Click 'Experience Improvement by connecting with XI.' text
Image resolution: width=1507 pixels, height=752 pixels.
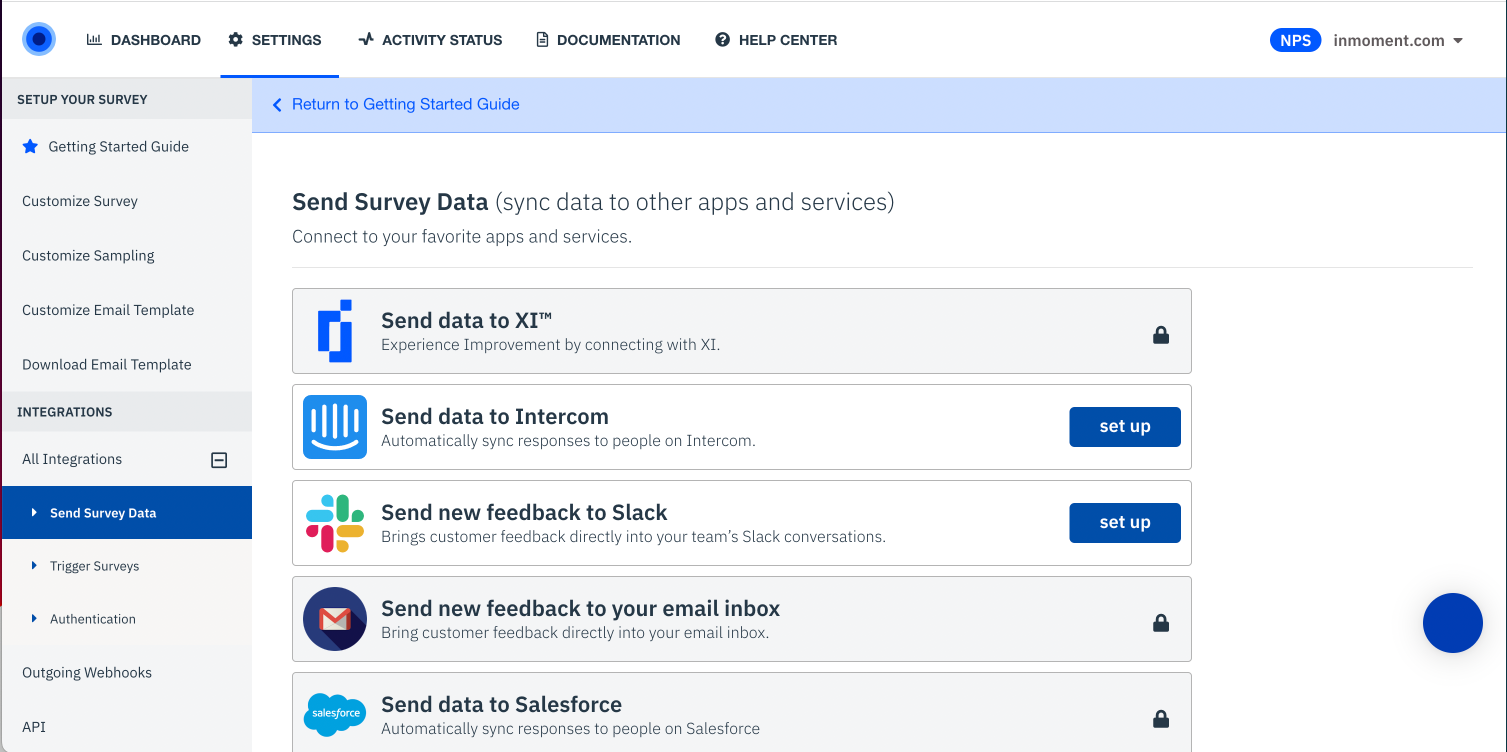pos(551,345)
